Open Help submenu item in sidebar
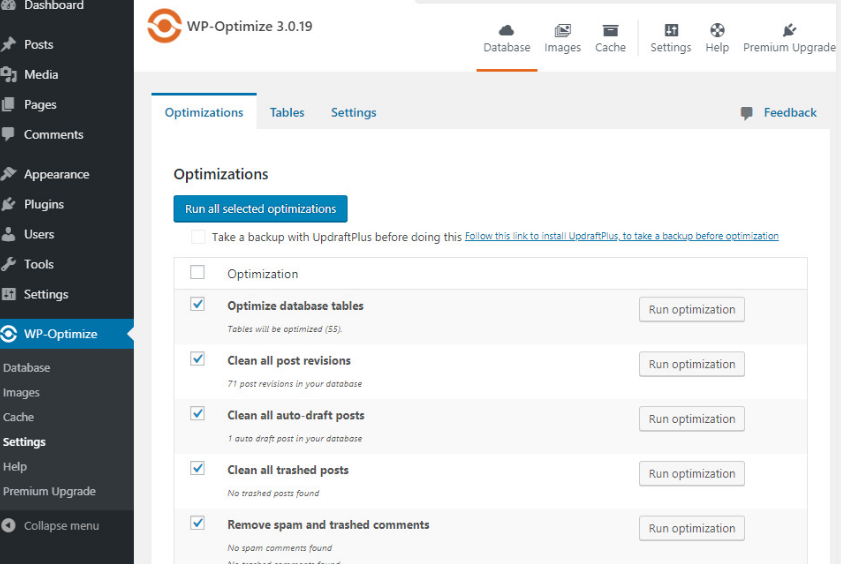Viewport: 841px width, 564px height. tap(14, 466)
